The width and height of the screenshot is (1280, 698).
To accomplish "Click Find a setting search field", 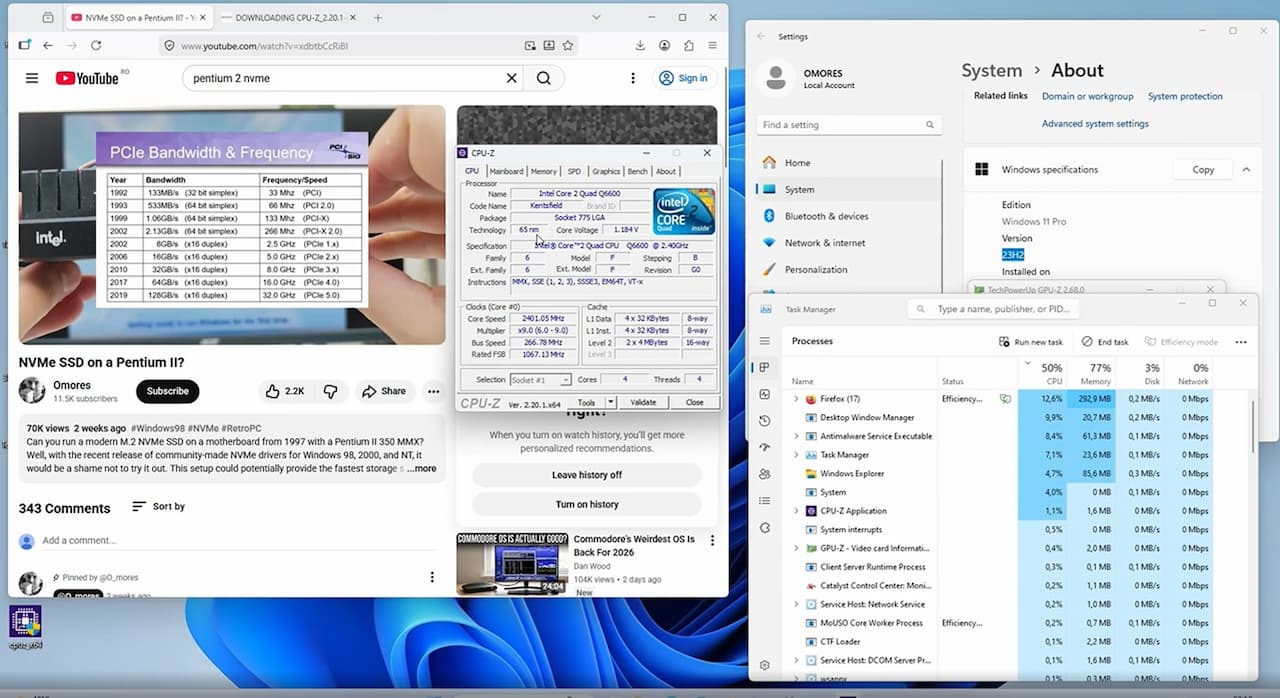I will 849,125.
